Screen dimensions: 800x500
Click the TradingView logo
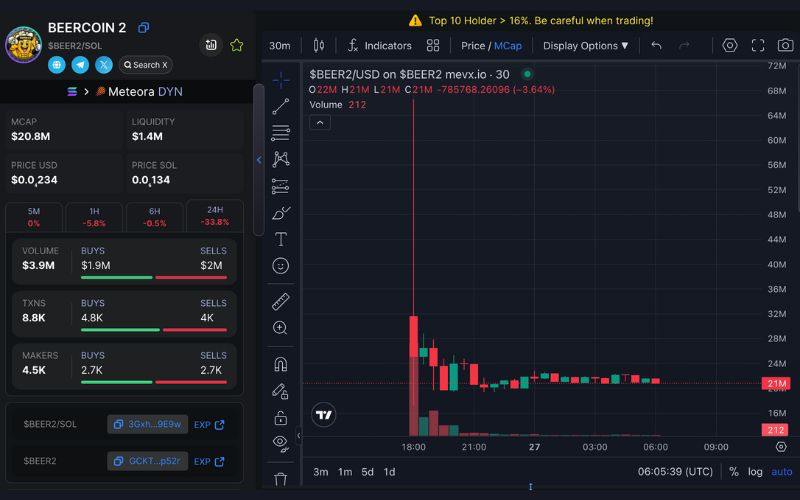click(x=323, y=415)
